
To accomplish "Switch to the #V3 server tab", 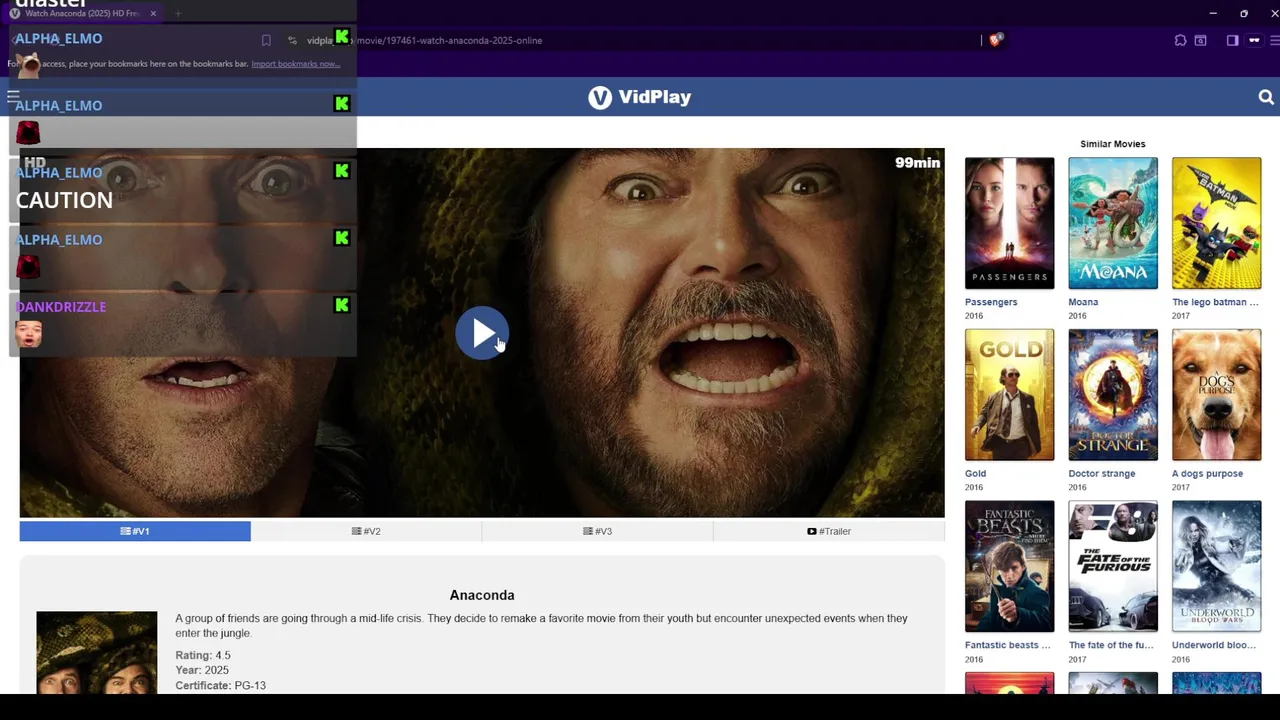I will pos(597,531).
